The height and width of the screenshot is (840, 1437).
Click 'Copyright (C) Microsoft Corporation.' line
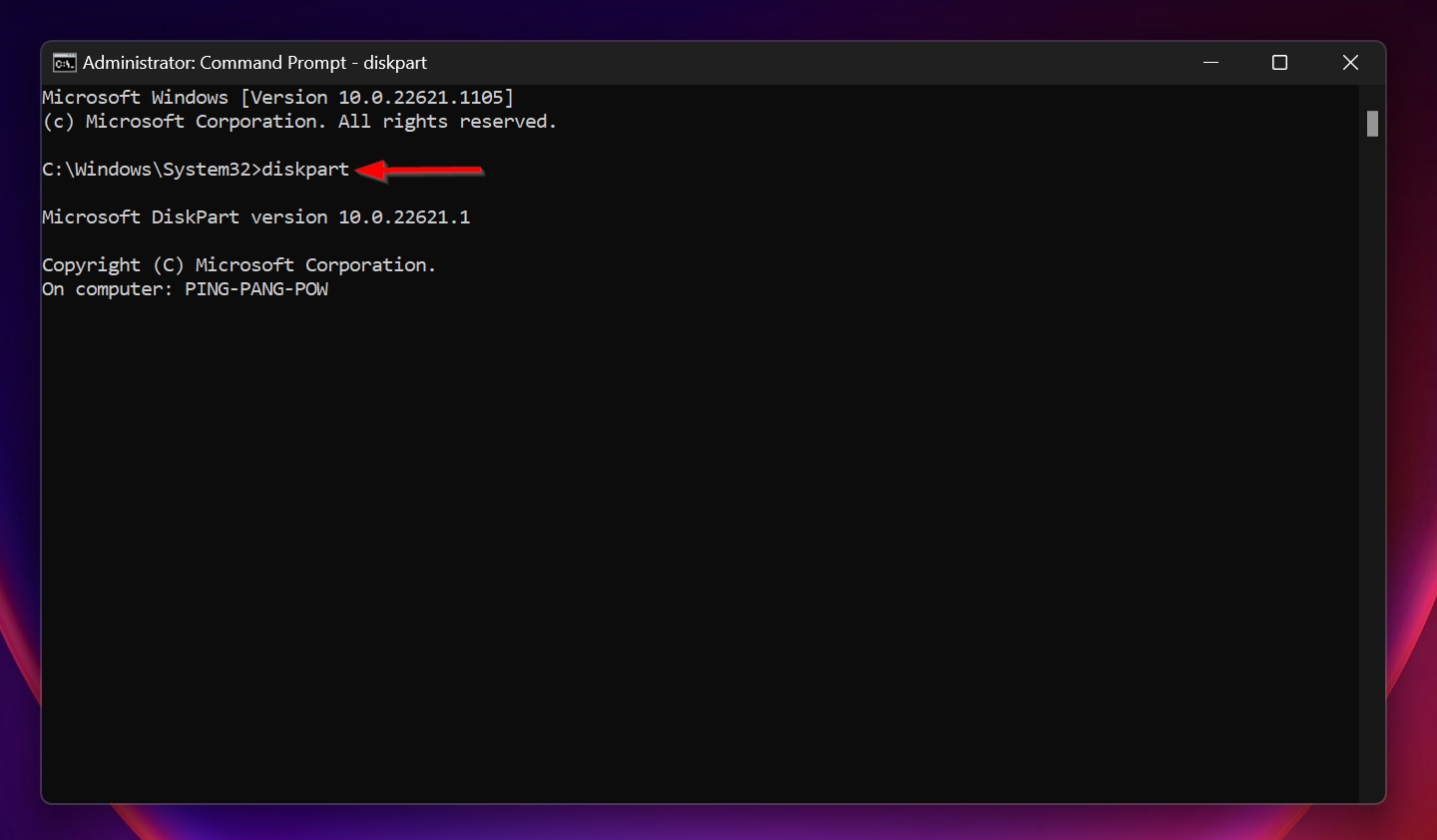pyautogui.click(x=239, y=265)
